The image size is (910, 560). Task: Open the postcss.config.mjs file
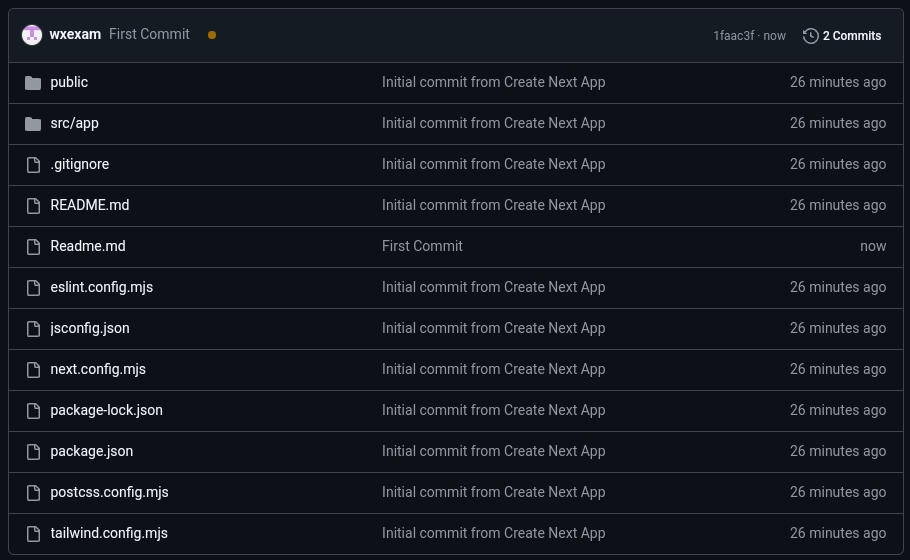point(109,492)
